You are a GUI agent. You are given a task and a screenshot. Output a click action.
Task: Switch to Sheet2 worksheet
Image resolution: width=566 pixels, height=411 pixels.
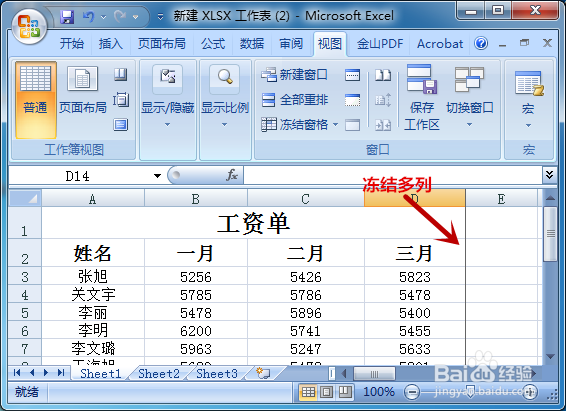(159, 373)
